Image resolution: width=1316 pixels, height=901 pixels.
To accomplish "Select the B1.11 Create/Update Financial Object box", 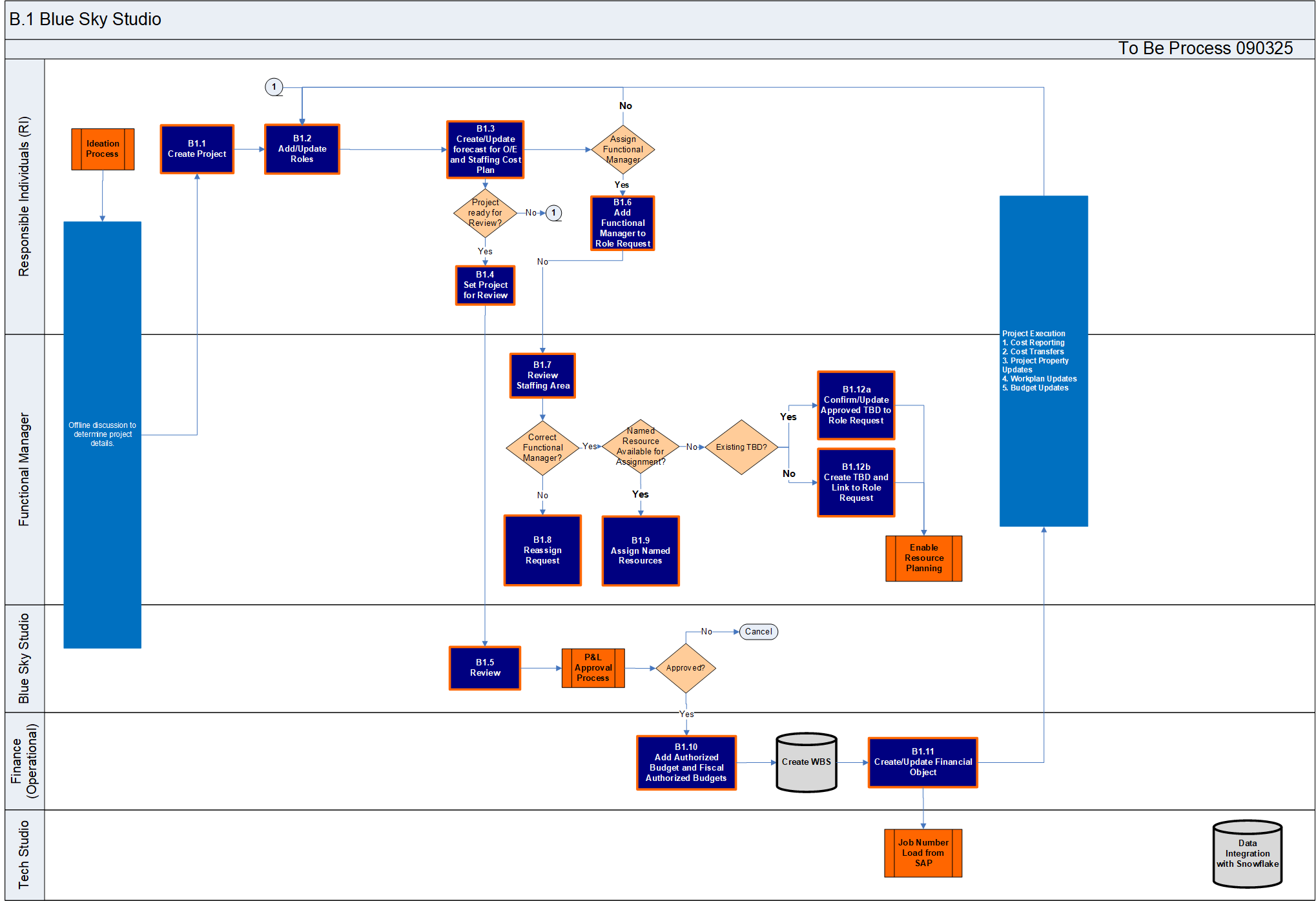I will [923, 762].
